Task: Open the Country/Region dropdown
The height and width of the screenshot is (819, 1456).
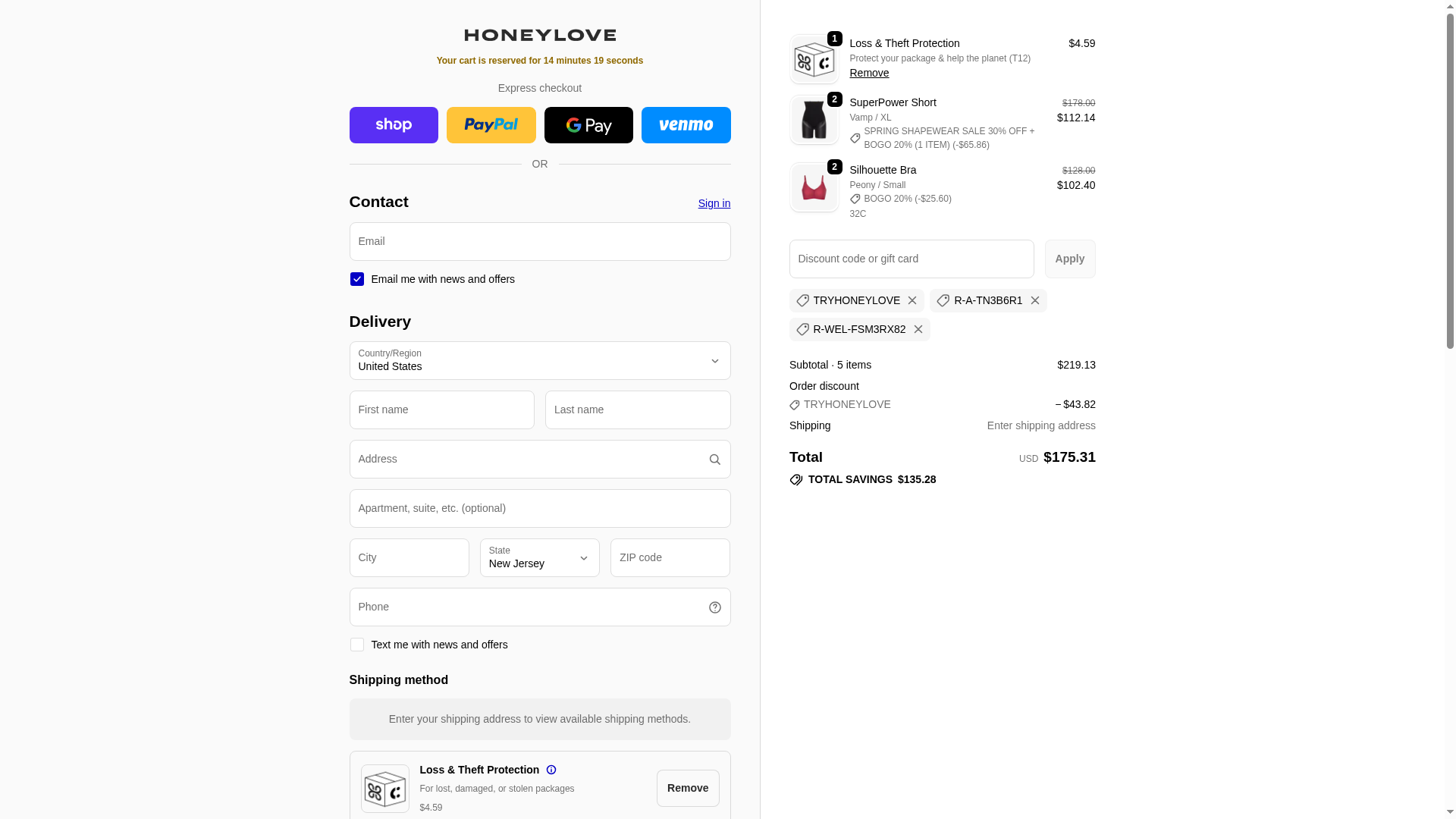Action: click(x=540, y=361)
